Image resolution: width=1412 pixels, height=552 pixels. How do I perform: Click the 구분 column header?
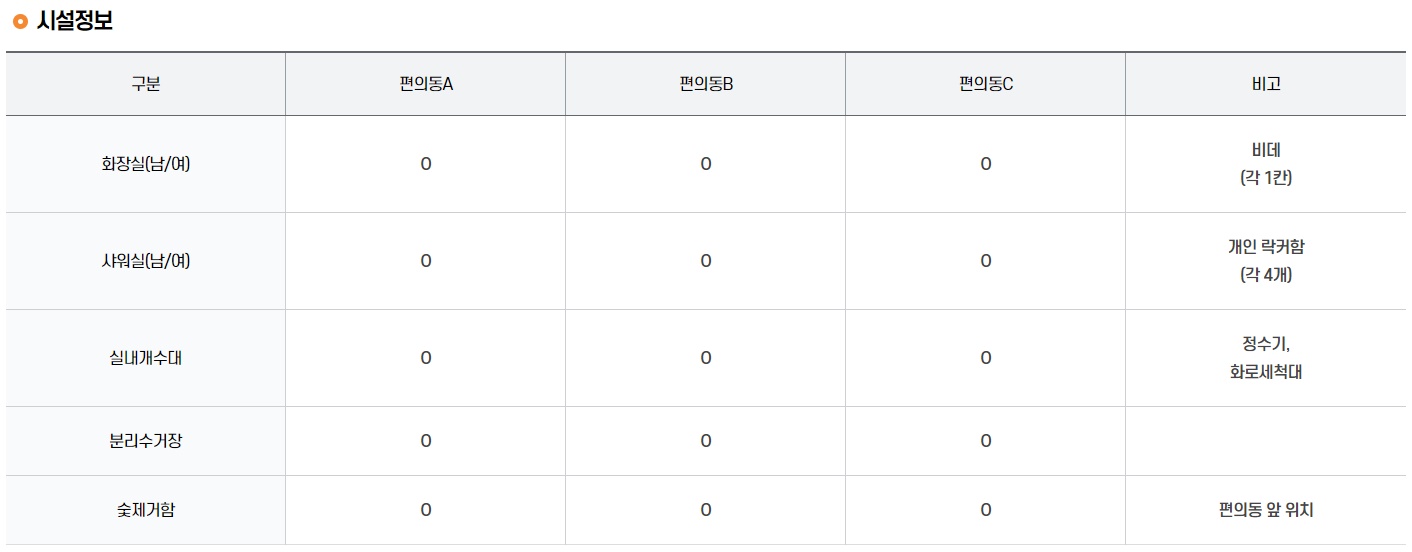(x=146, y=84)
